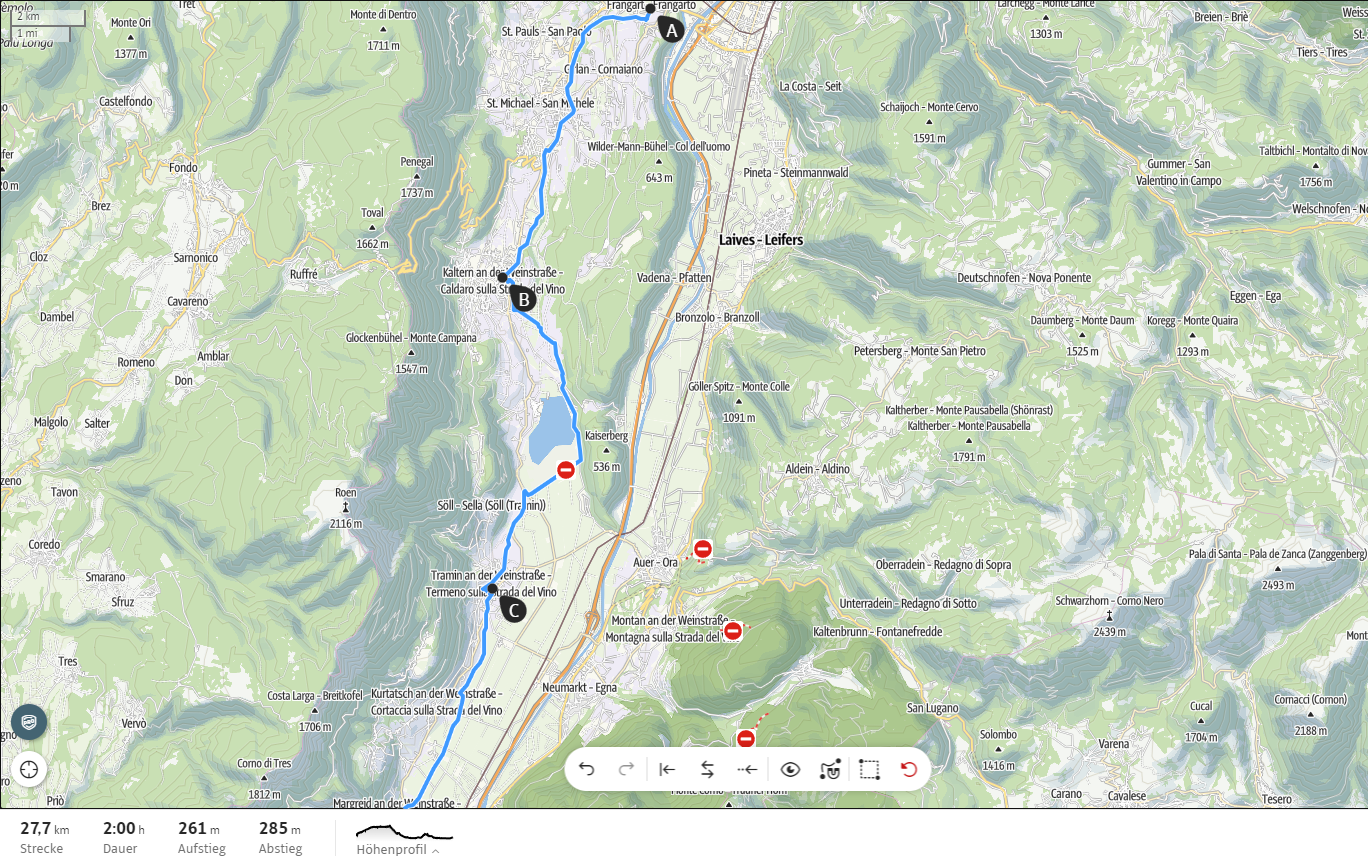The height and width of the screenshot is (862, 1368).
Task: Click the road closure icon near Auer
Action: click(703, 548)
